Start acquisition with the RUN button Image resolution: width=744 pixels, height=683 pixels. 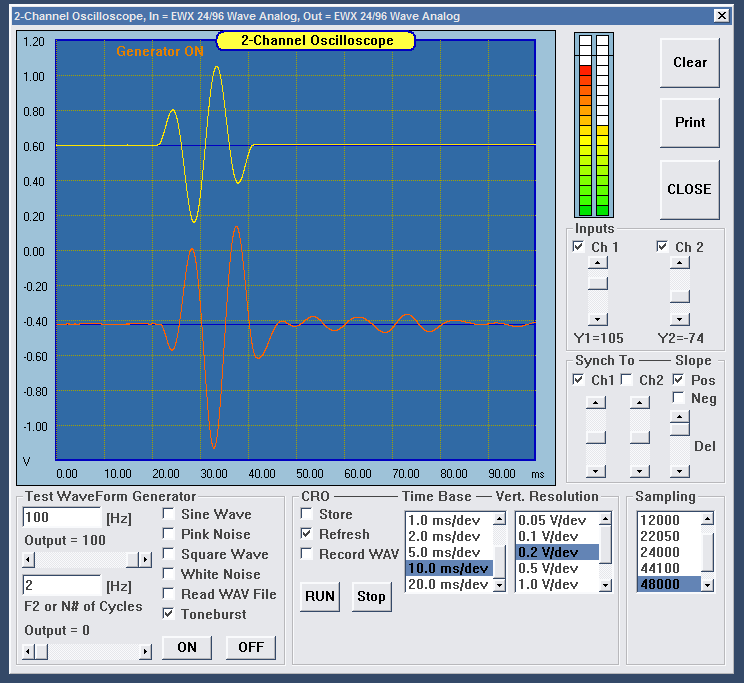320,596
